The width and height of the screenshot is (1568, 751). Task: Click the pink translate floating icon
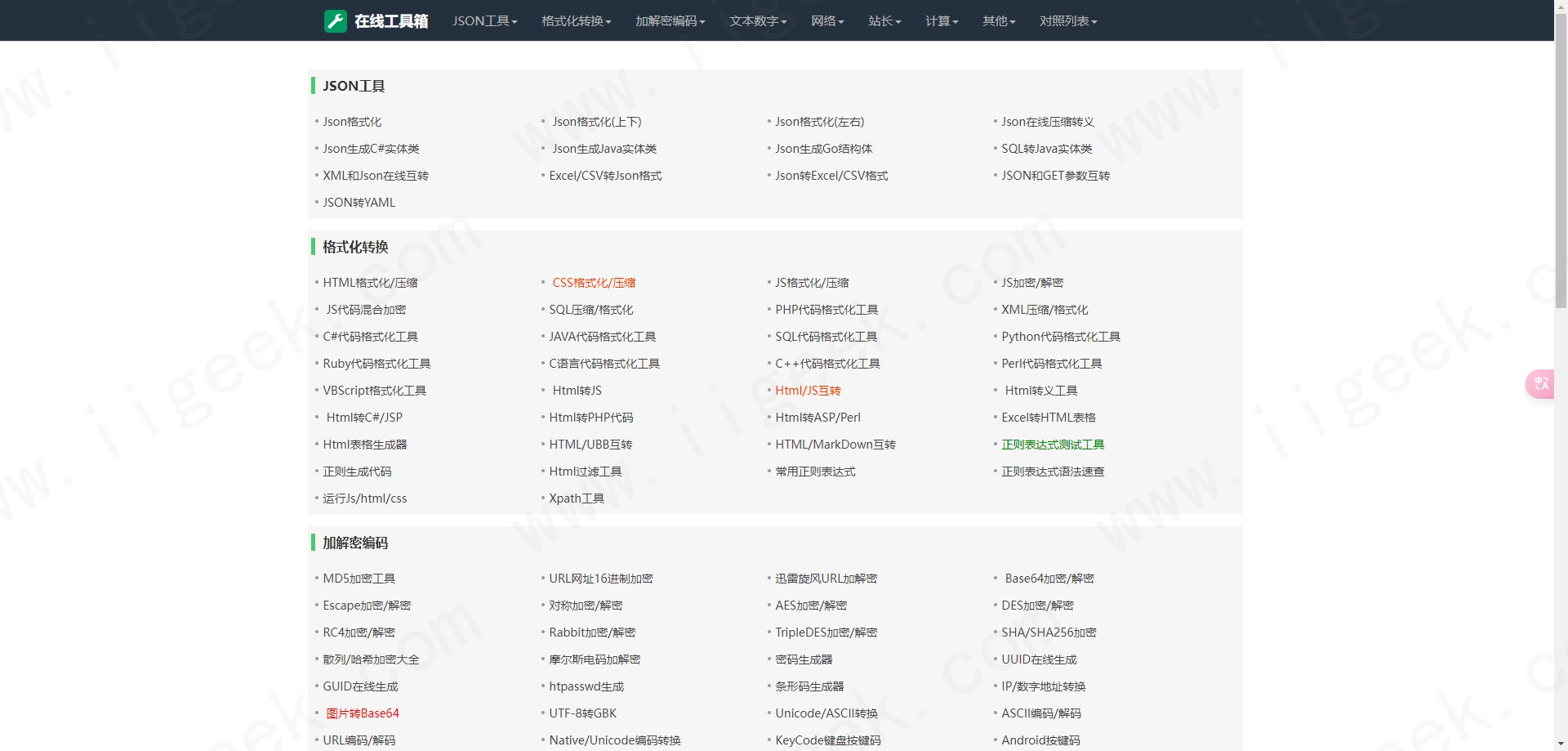(1540, 383)
